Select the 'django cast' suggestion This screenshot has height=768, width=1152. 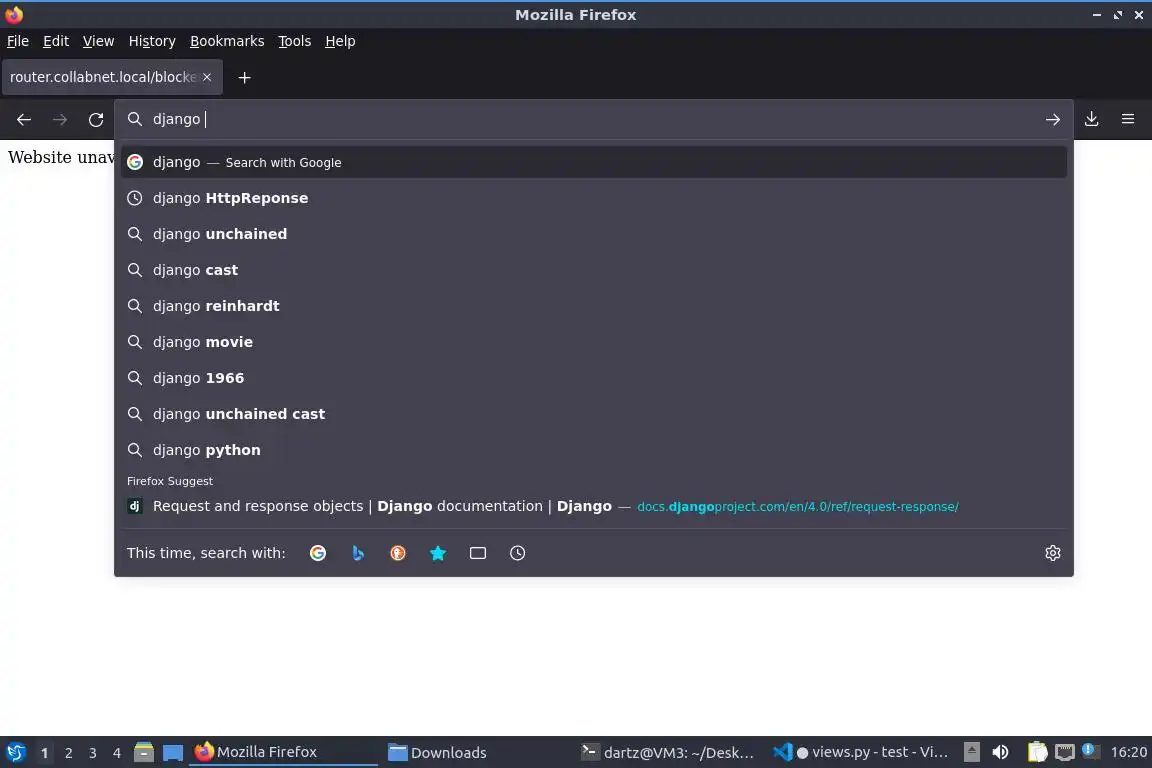594,270
